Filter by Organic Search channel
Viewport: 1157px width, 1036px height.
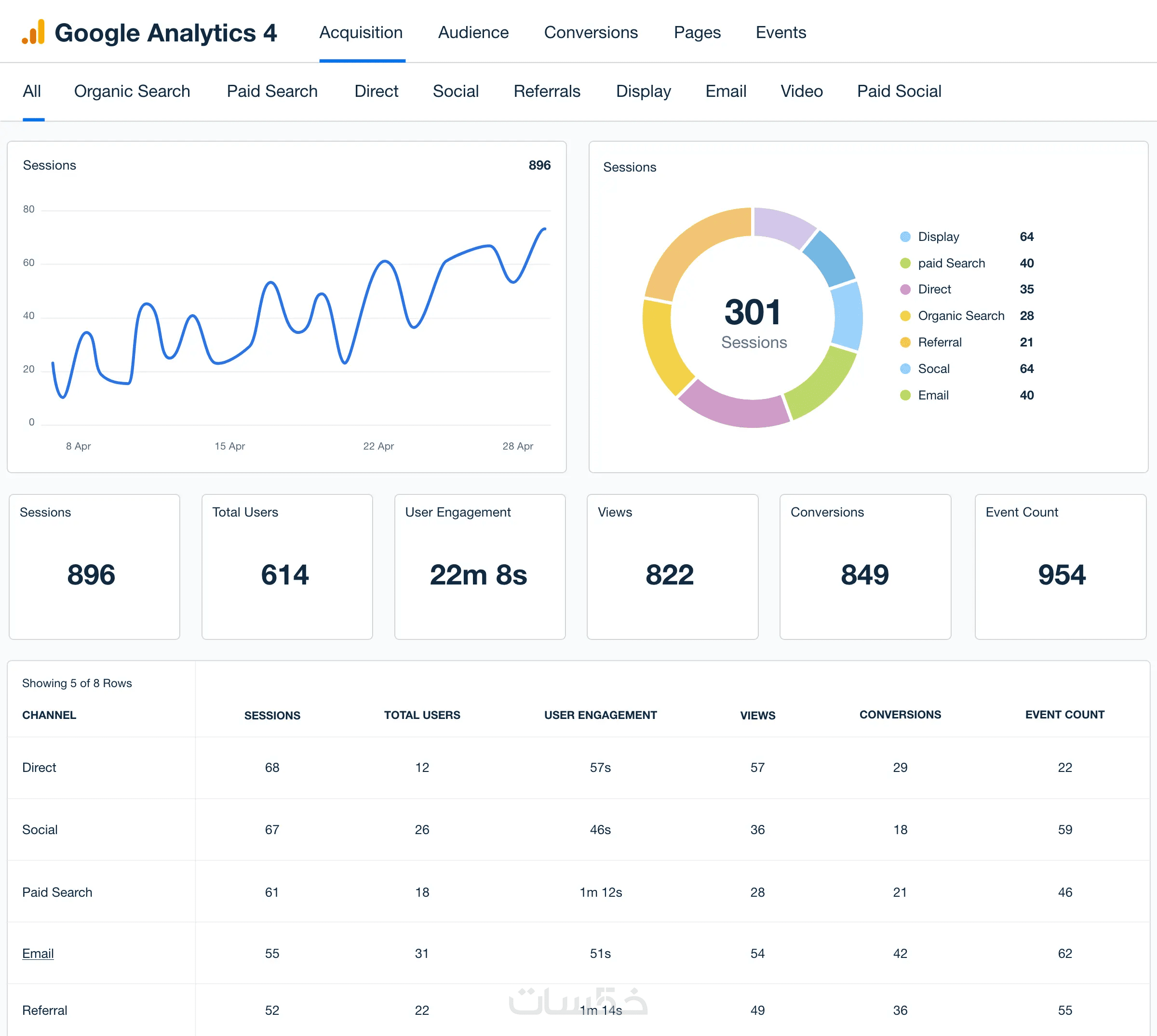[x=132, y=91]
